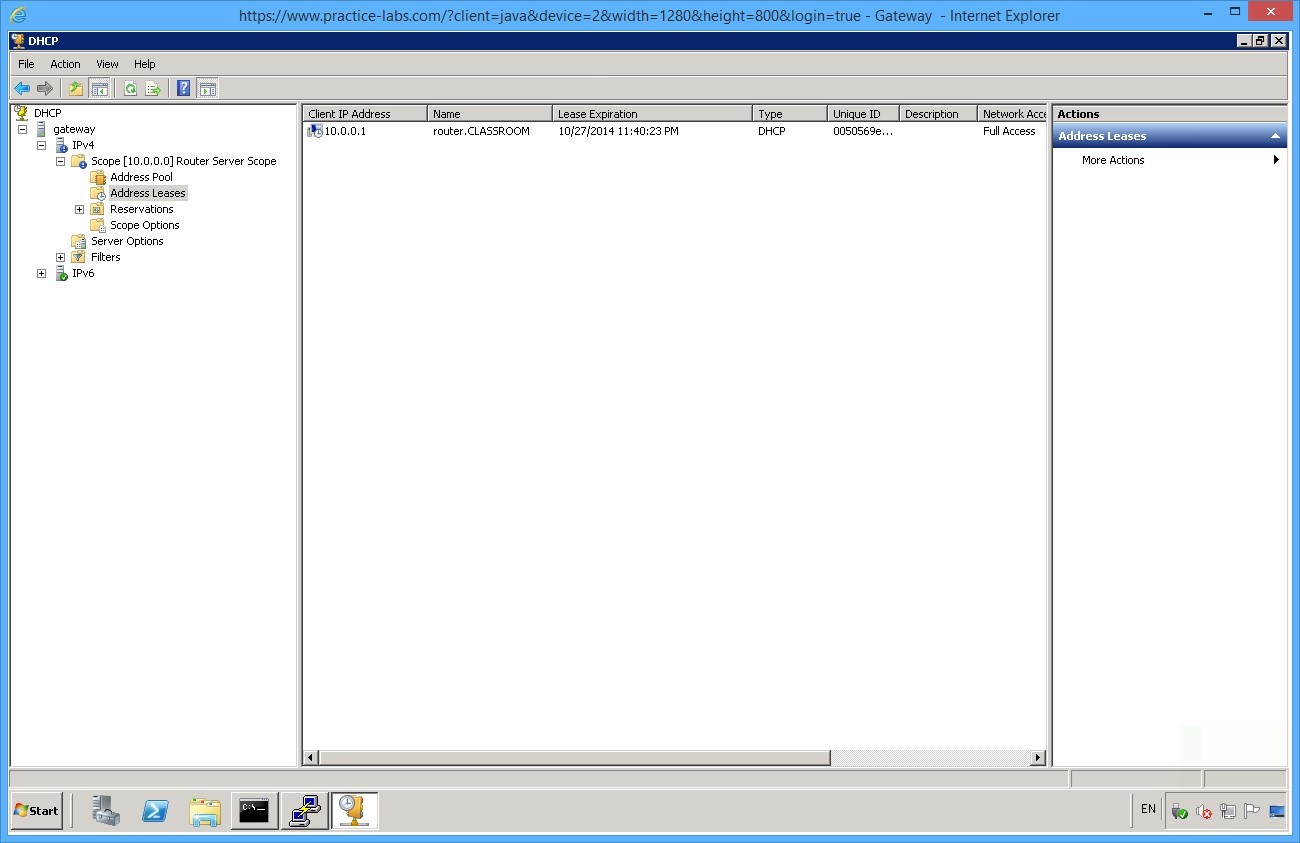The height and width of the screenshot is (843, 1300).
Task: Open PowerShell from the taskbar
Action: click(x=155, y=811)
